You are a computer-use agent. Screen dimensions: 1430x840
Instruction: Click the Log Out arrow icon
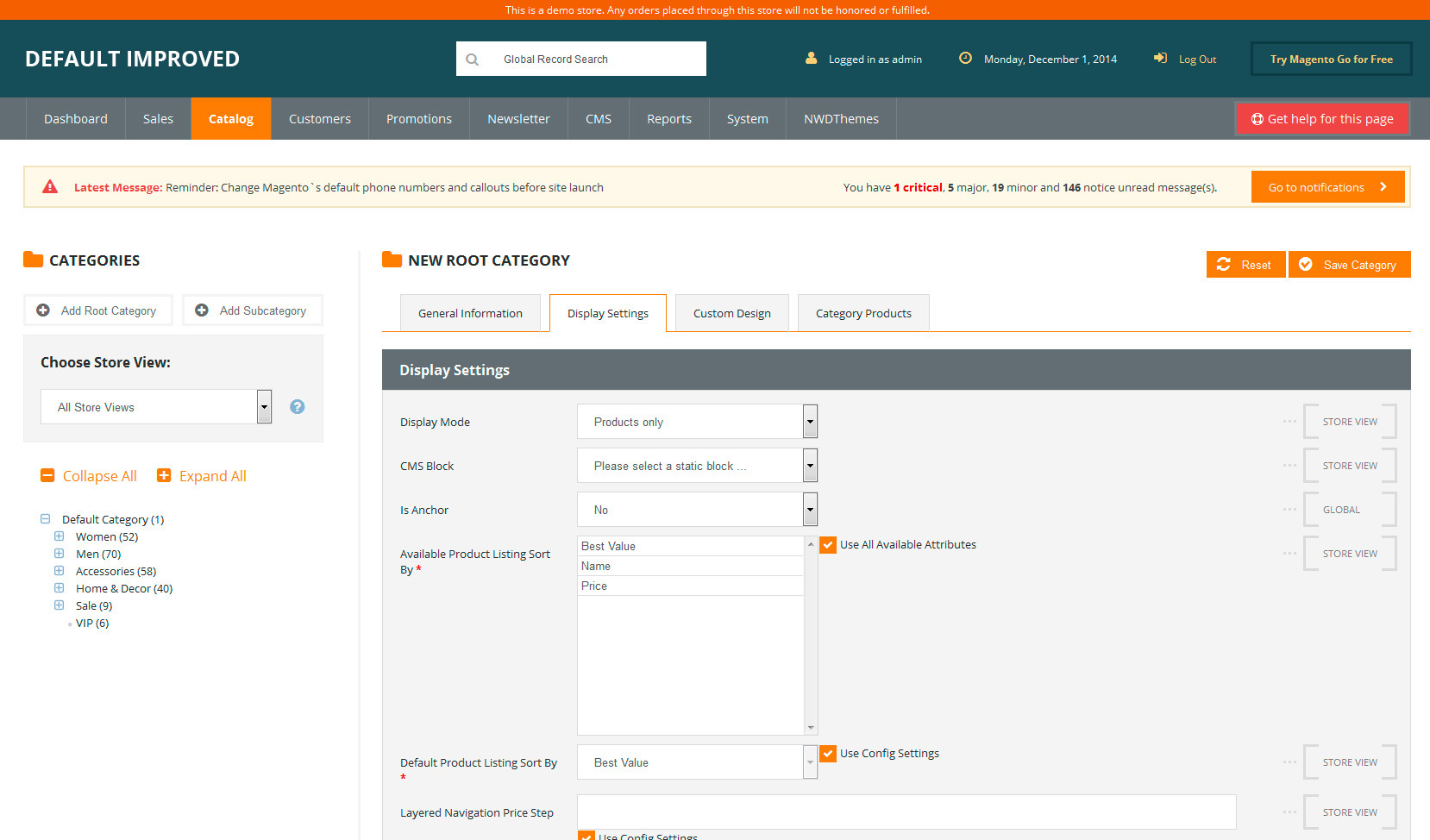[1160, 59]
